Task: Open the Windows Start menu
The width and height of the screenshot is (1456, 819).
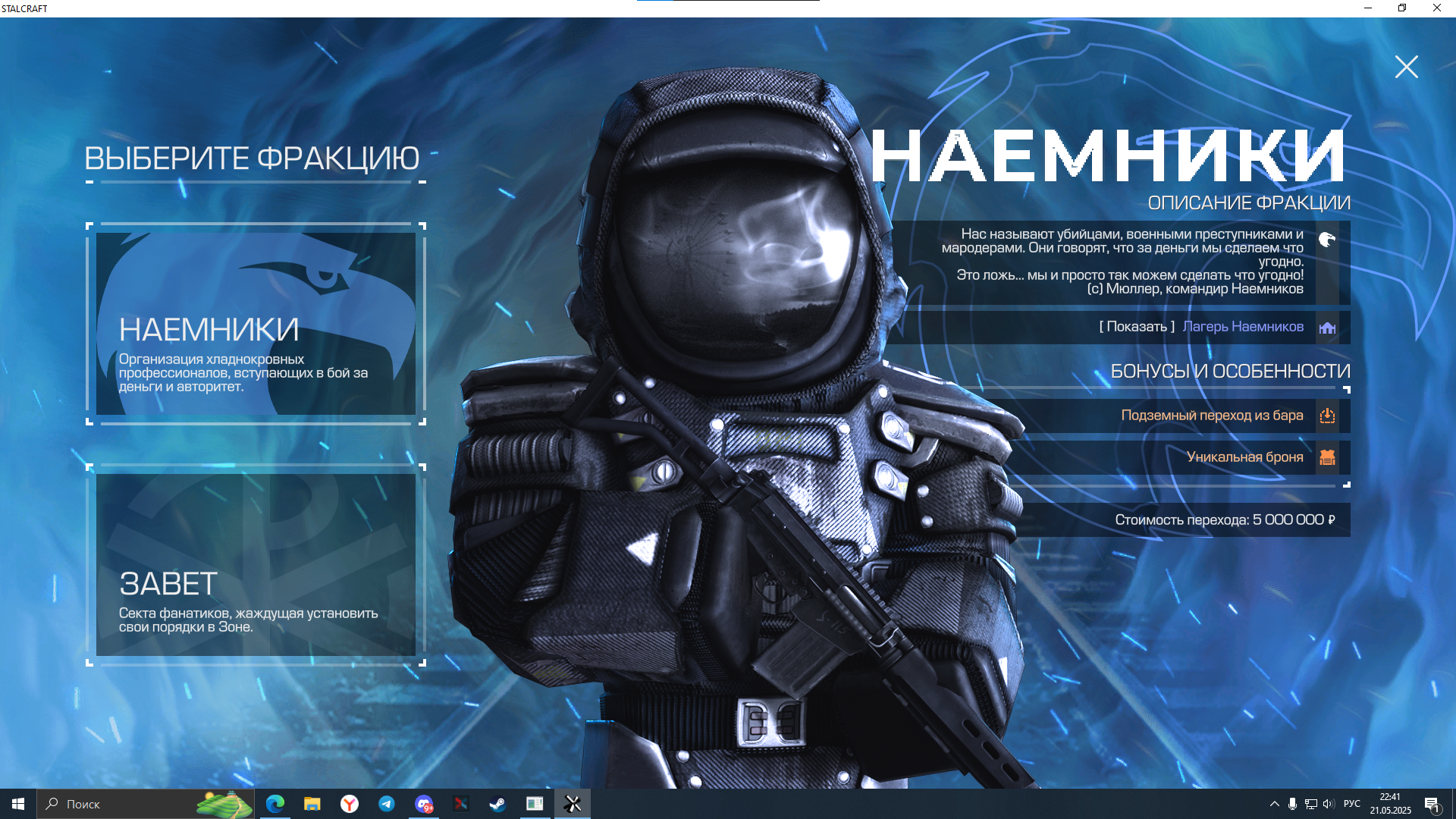Action: point(18,804)
